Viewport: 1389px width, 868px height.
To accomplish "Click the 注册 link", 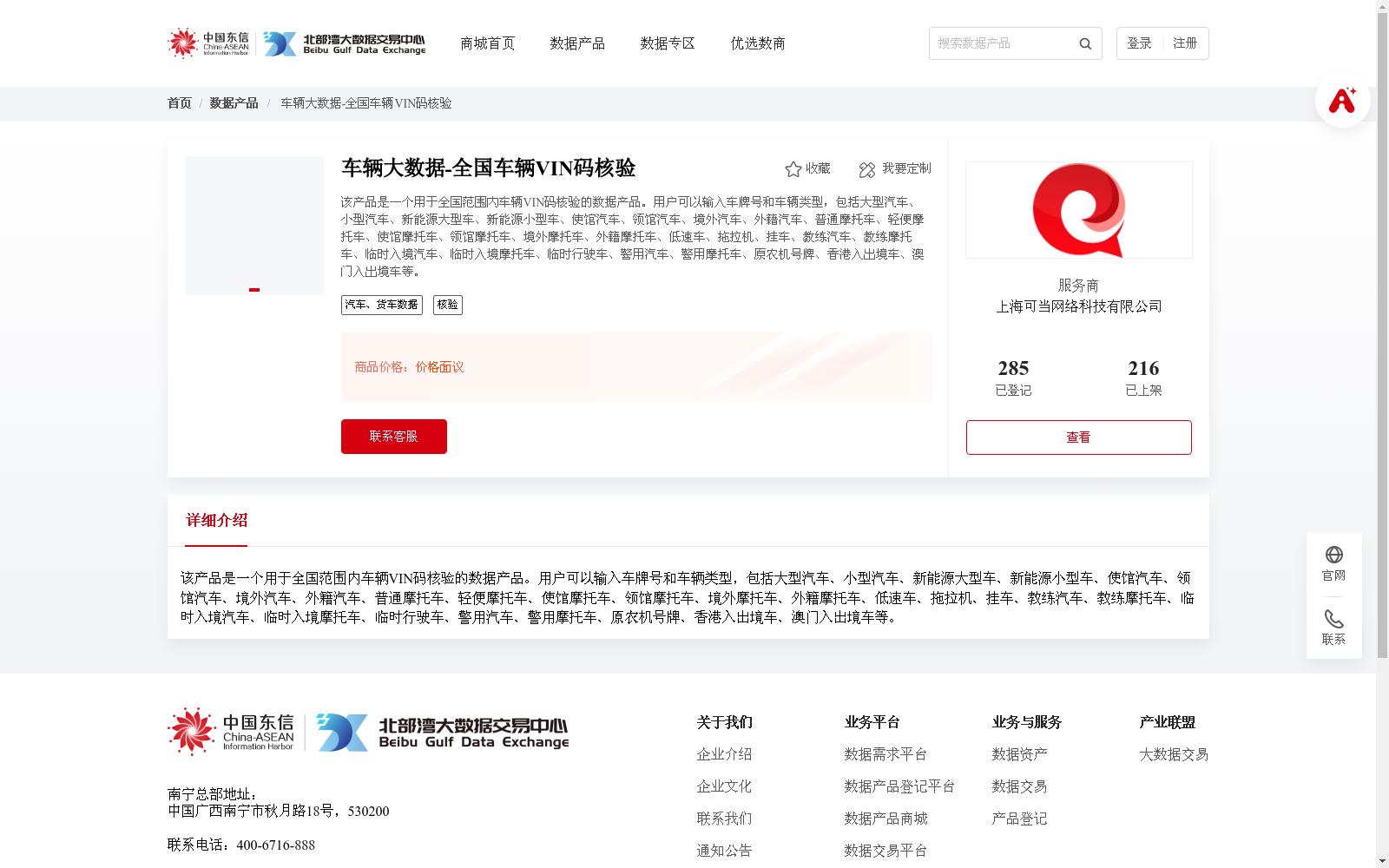I will (1185, 43).
